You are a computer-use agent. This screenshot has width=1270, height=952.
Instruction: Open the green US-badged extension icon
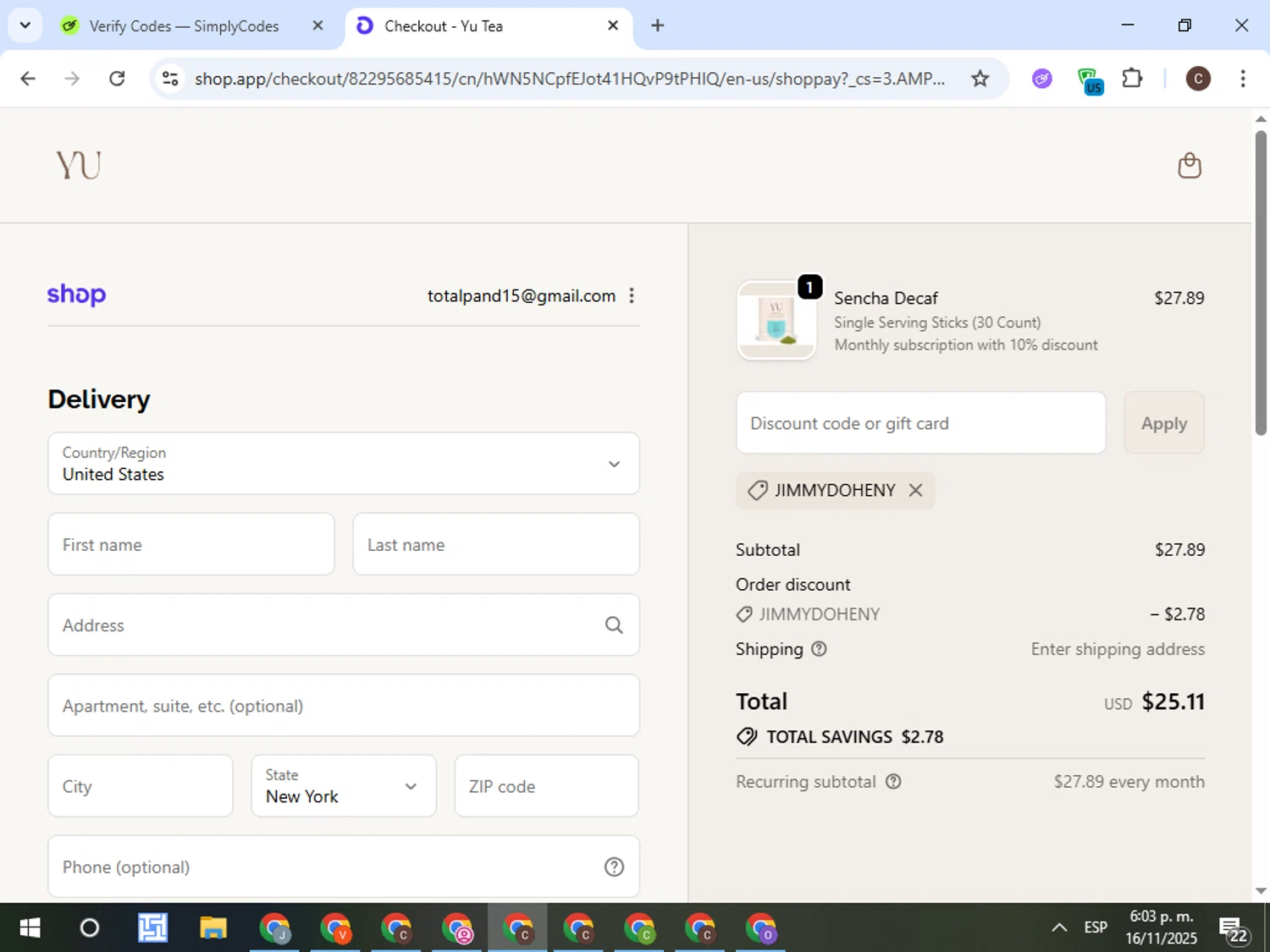click(x=1089, y=81)
